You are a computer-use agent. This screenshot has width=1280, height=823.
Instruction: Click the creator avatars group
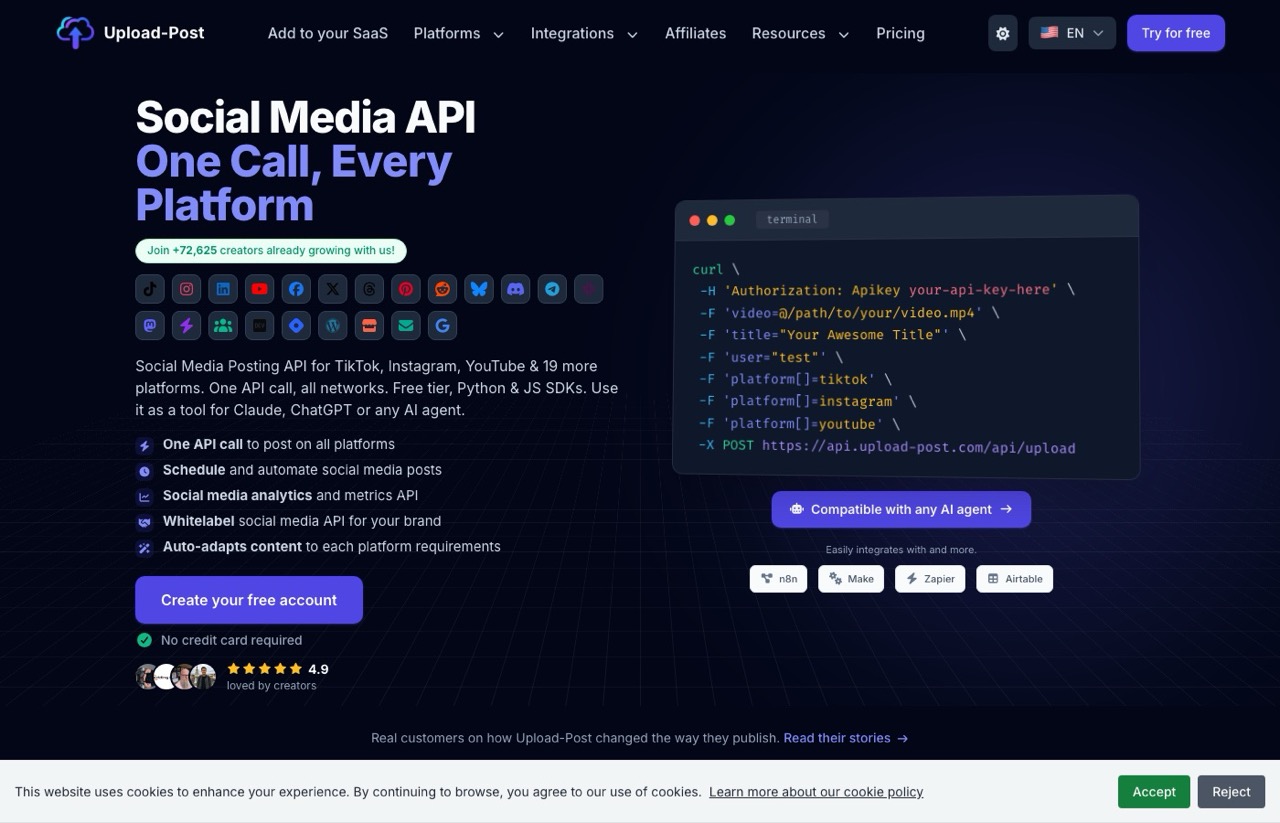click(x=176, y=677)
